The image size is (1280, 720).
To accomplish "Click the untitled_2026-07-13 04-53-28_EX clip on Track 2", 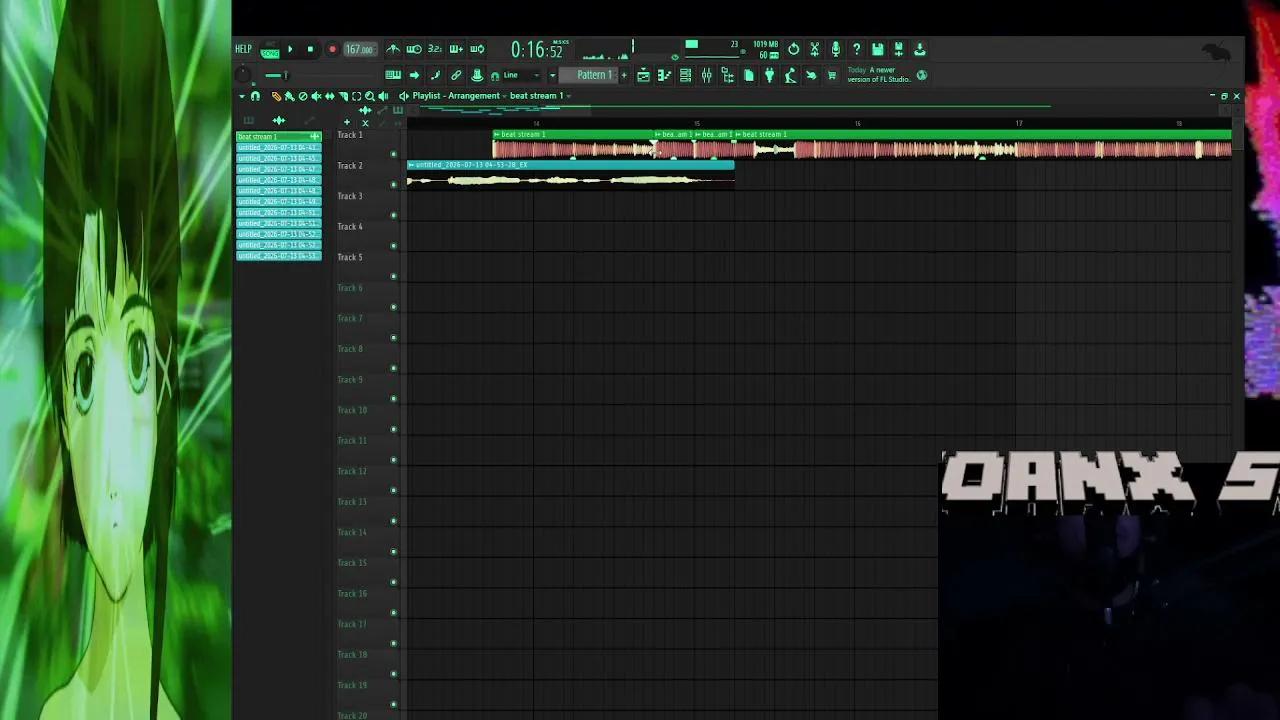I will pyautogui.click(x=570, y=173).
